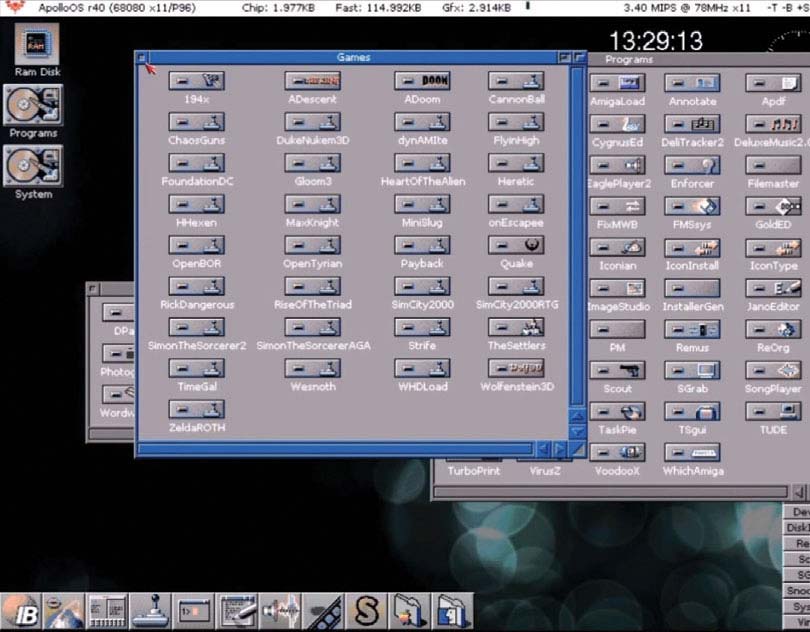Open DeliTracker2 in the Programs window
The image size is (810, 632).
692,124
